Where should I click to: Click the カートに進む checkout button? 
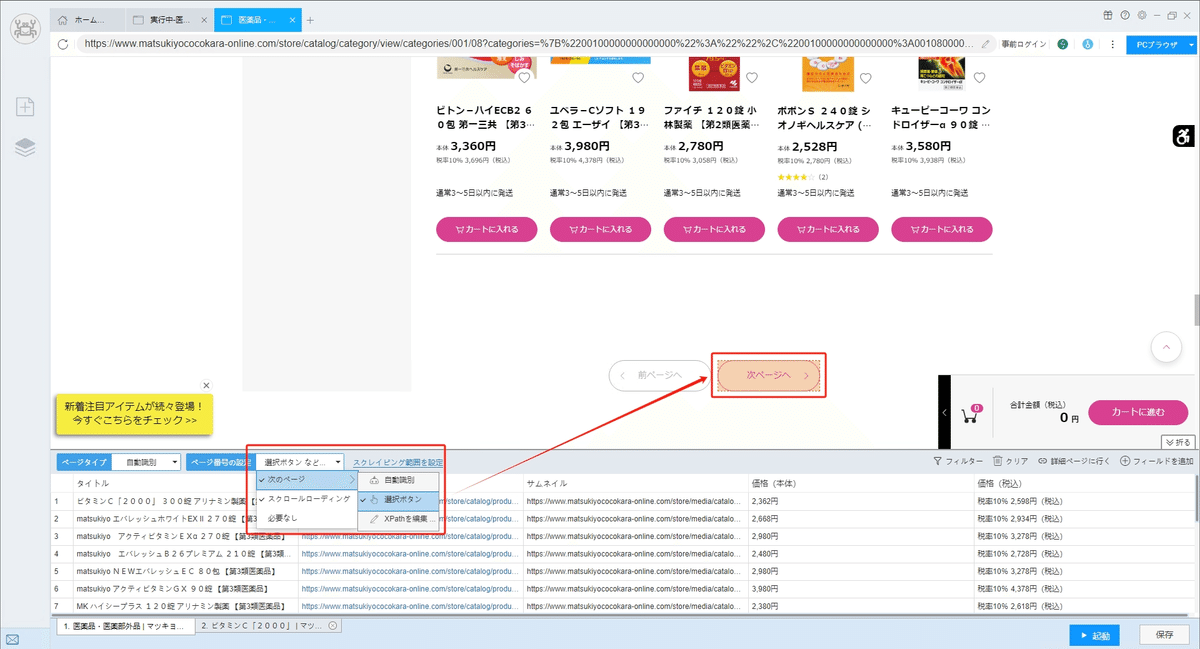point(1138,412)
